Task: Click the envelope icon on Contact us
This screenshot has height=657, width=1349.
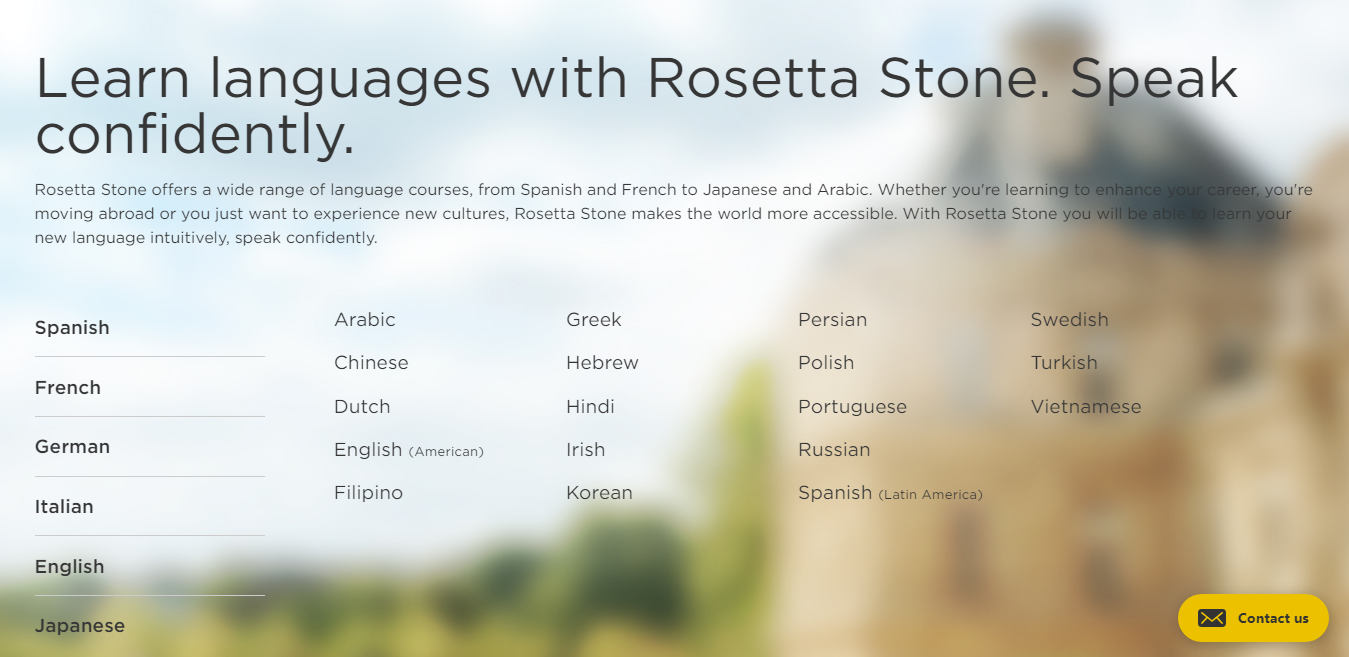Action: [x=1213, y=618]
